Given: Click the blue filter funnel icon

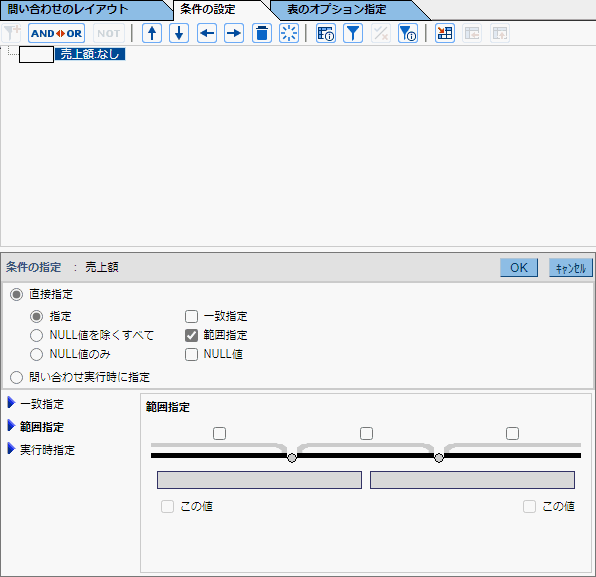Looking at the screenshot, I should [353, 33].
